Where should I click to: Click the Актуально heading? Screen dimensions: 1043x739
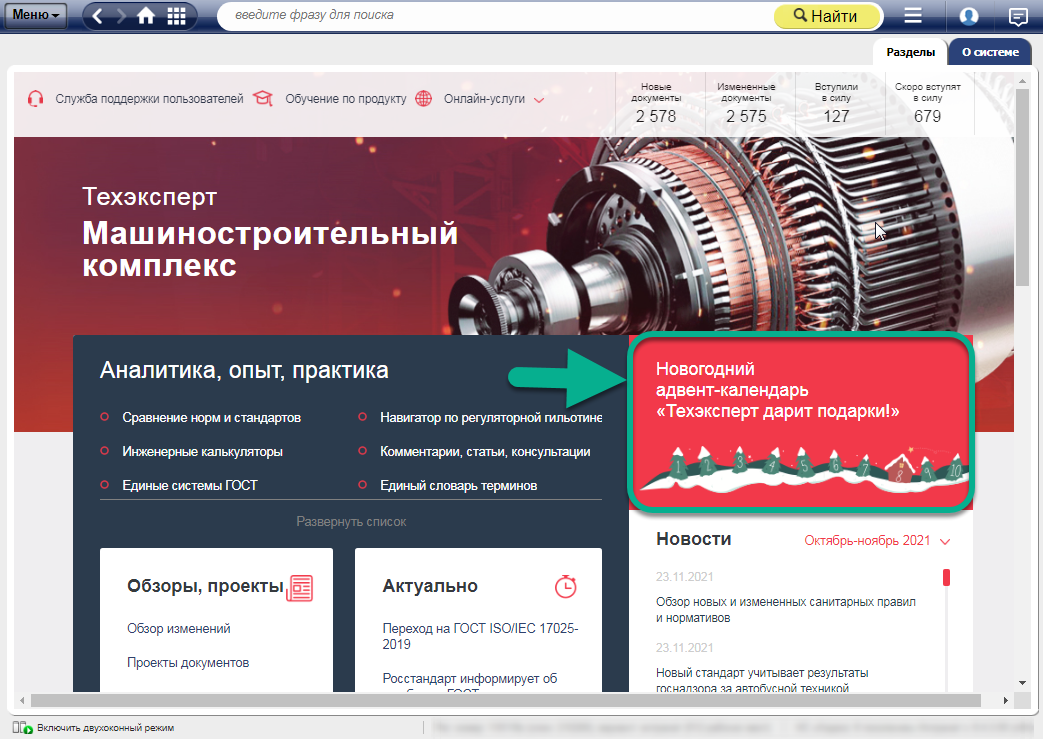point(430,586)
